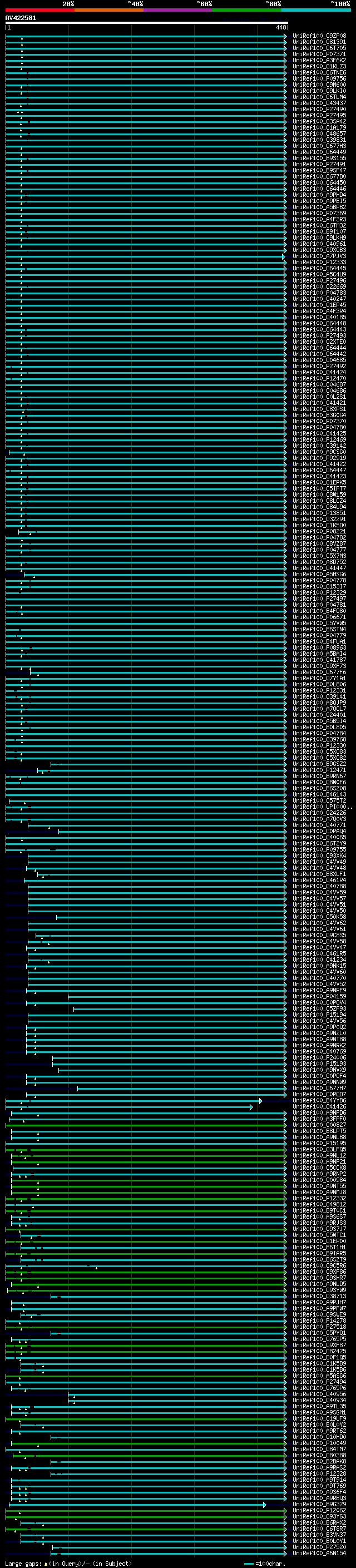Viewport: 356px width, 1568px height.
Task: Select hit label UniRef100_B9G329
Action: point(319,1504)
